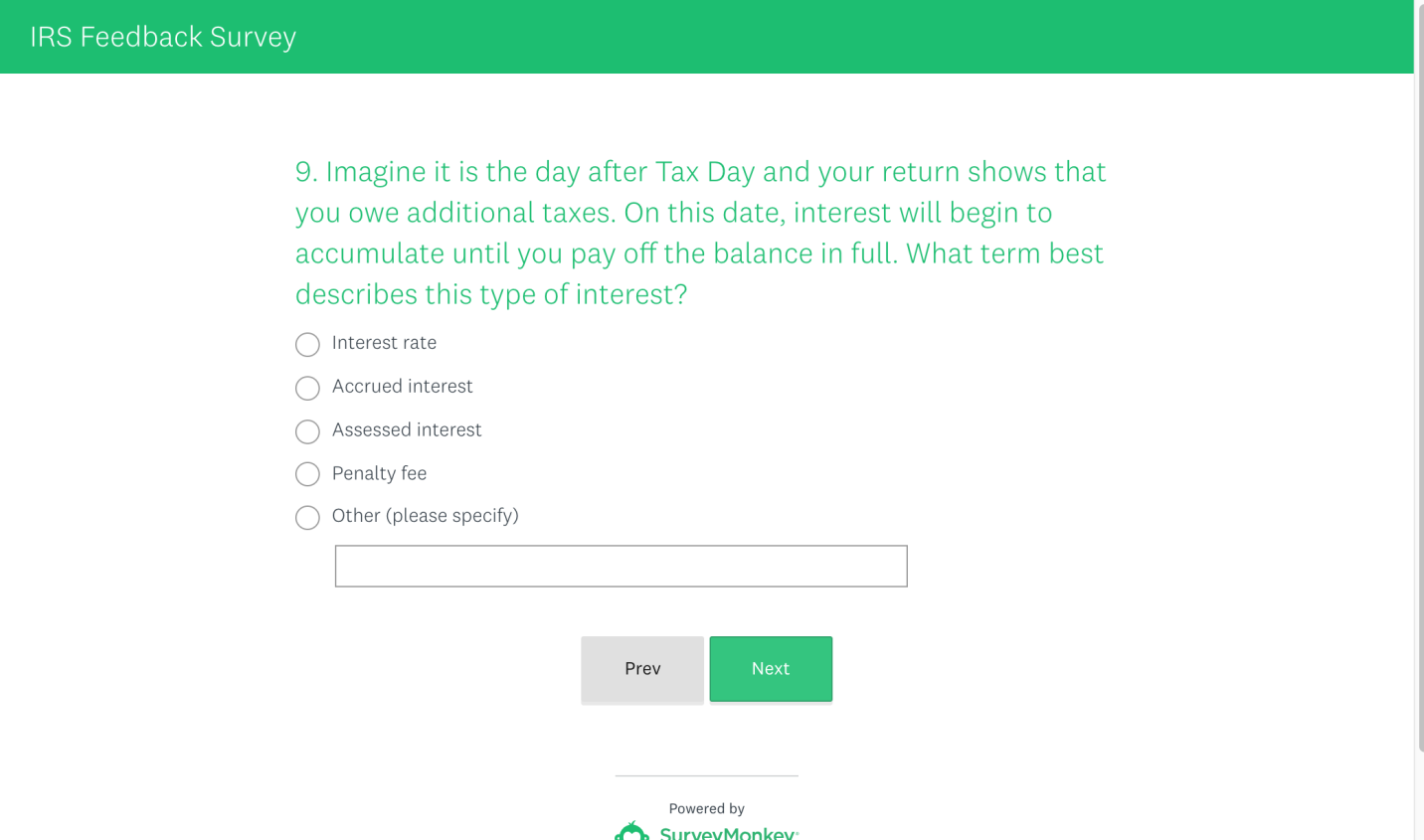Screen dimensions: 1424x840
Task: Click the 'Powered by' footer text
Action: pyautogui.click(x=706, y=808)
